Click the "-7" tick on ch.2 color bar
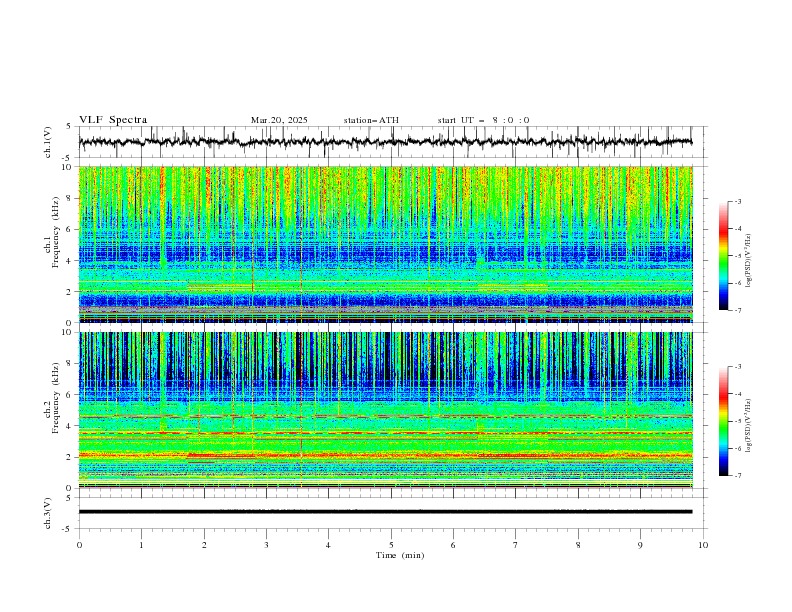This screenshot has height=612, width=792. 737,476
